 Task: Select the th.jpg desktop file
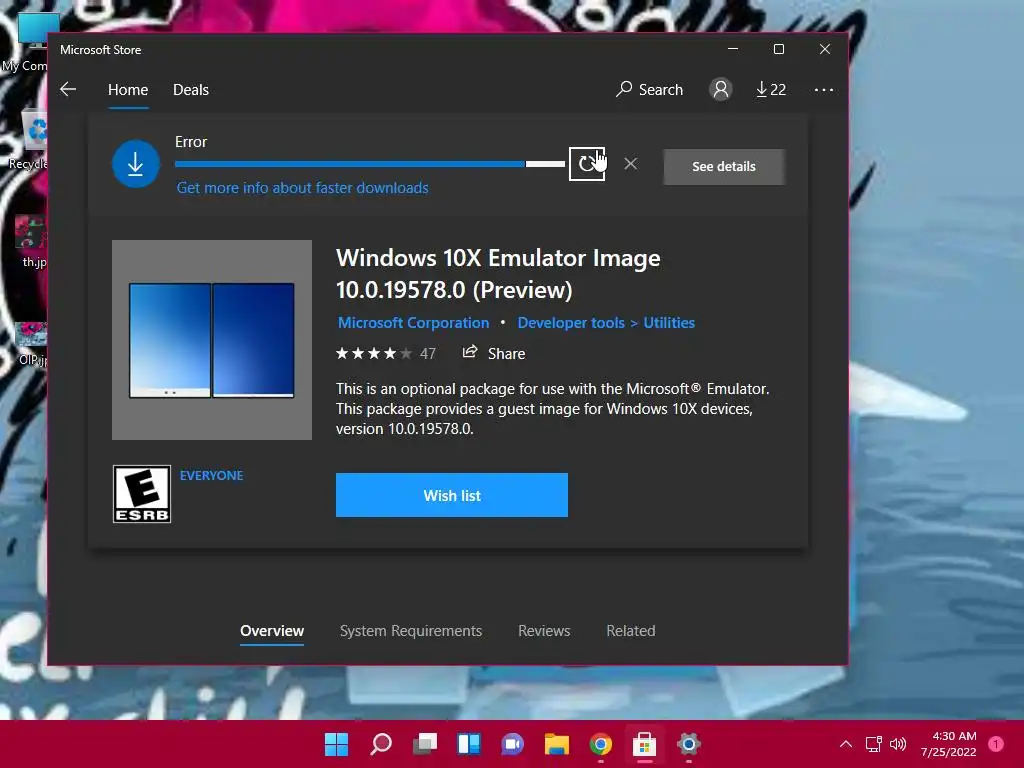tap(31, 242)
